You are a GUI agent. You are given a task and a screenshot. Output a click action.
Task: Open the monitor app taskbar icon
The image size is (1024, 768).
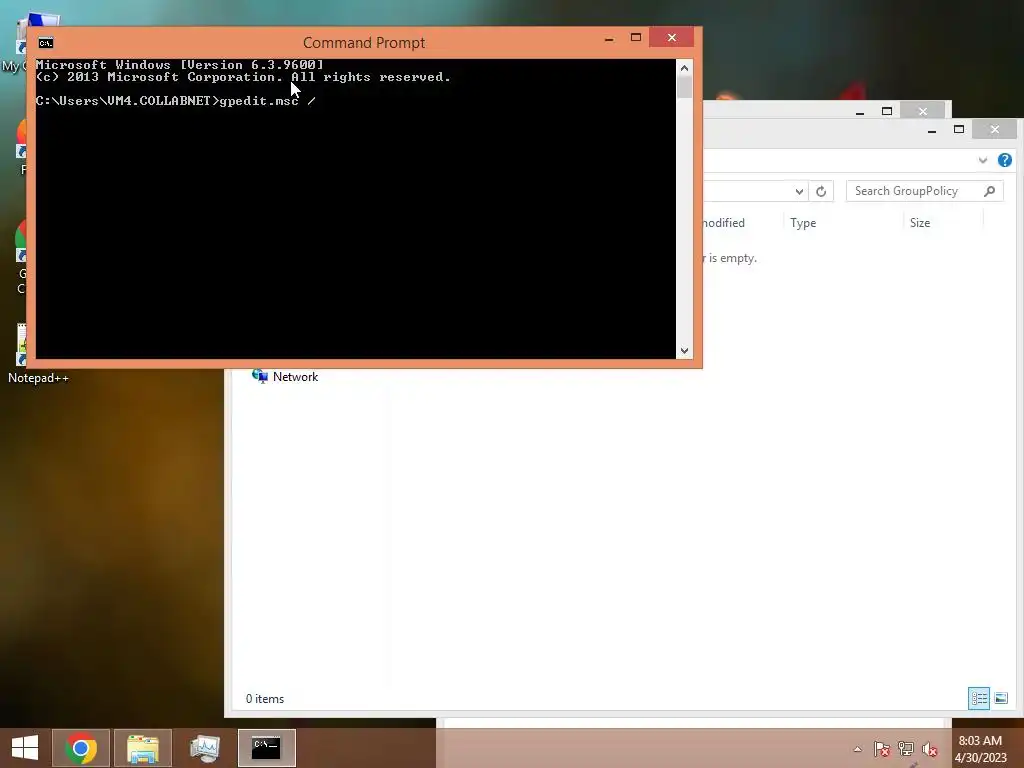click(204, 748)
